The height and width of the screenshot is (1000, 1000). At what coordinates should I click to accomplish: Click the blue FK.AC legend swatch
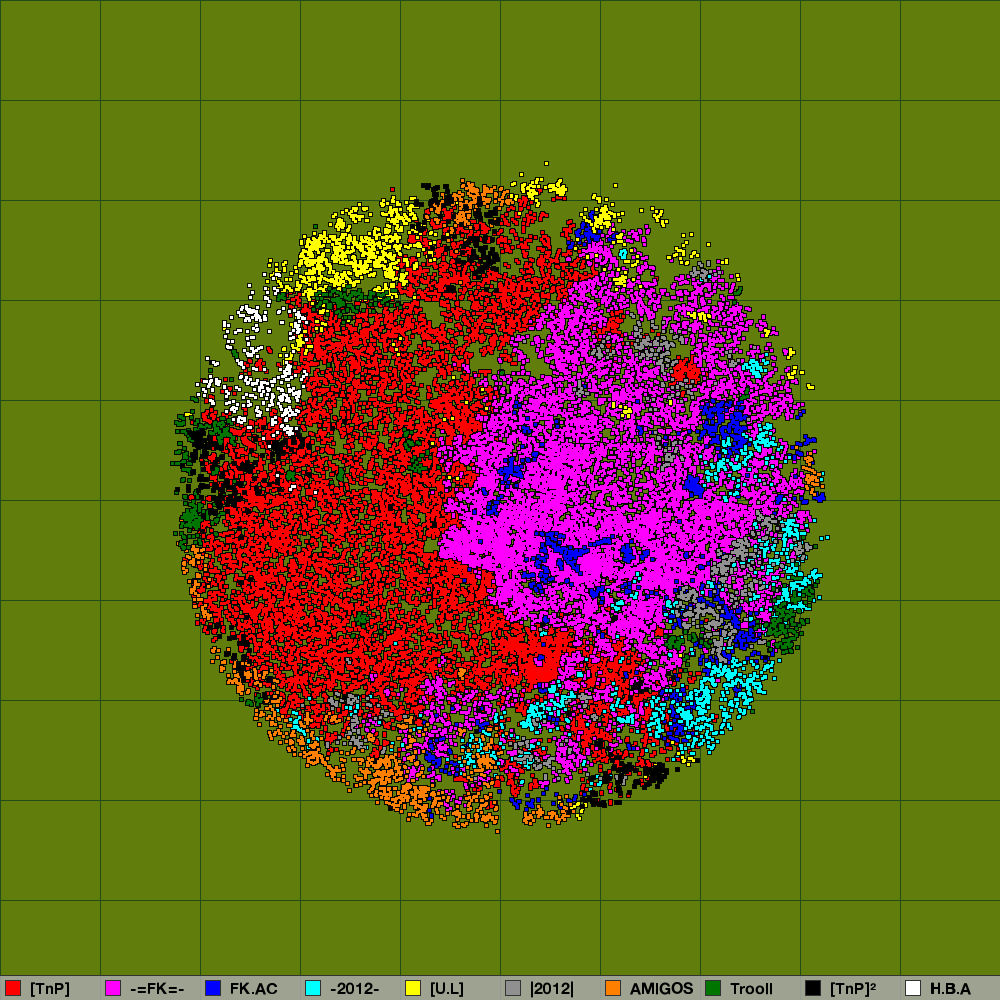pyautogui.click(x=213, y=988)
